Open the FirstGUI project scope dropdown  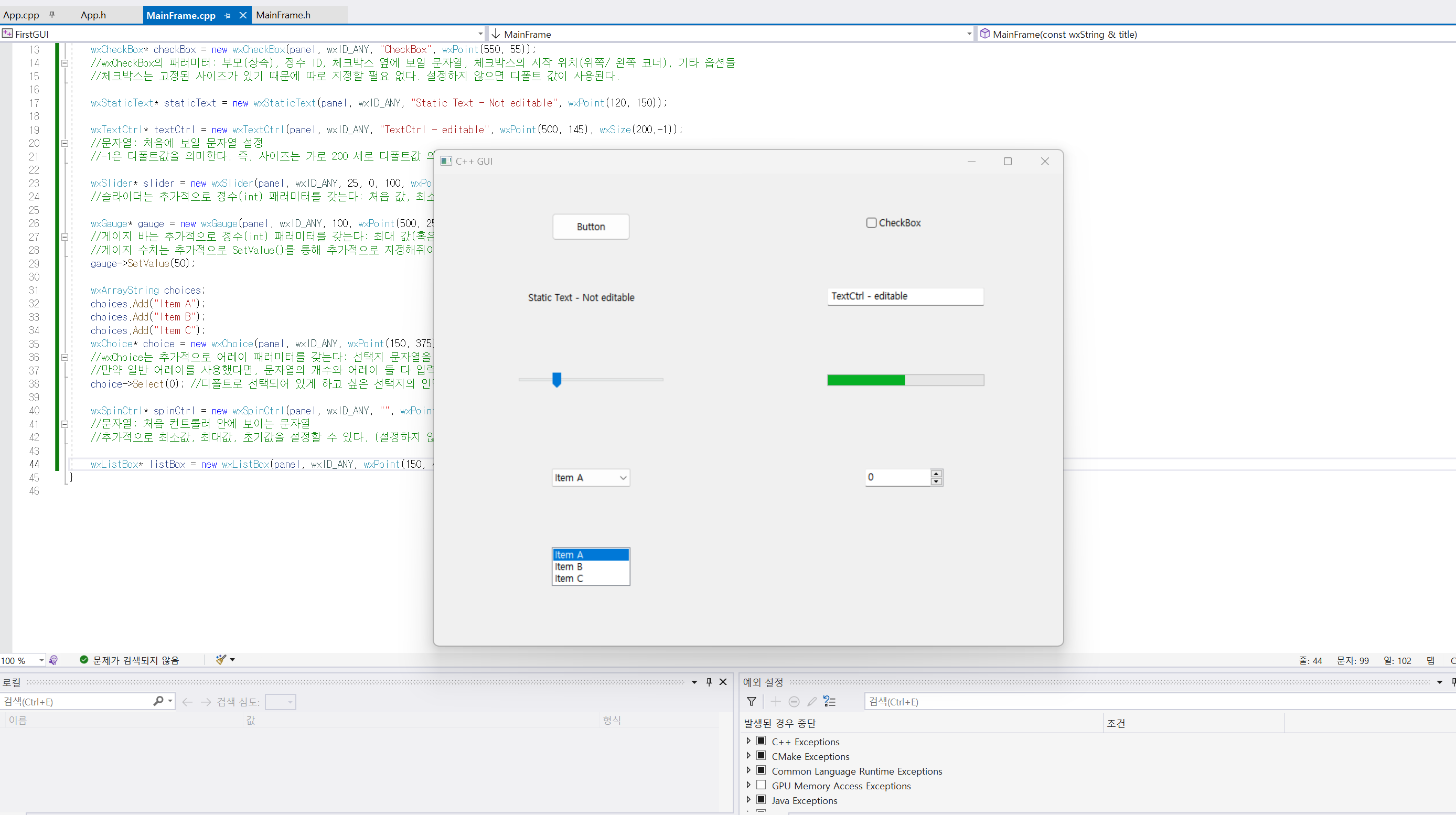point(480,34)
